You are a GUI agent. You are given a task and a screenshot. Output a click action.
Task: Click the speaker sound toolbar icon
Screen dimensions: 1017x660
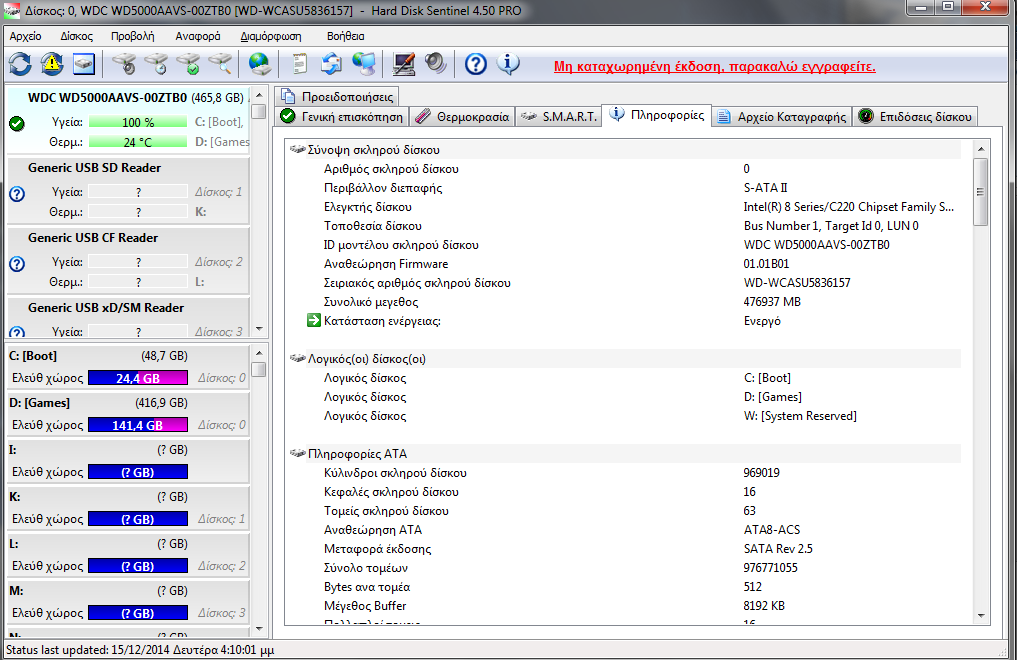tap(435, 64)
